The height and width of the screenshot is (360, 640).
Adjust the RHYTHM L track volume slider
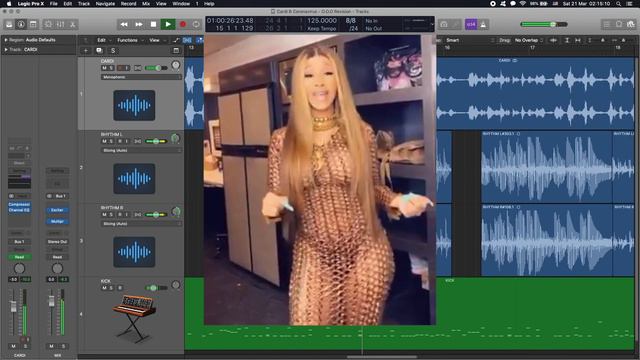point(156,141)
